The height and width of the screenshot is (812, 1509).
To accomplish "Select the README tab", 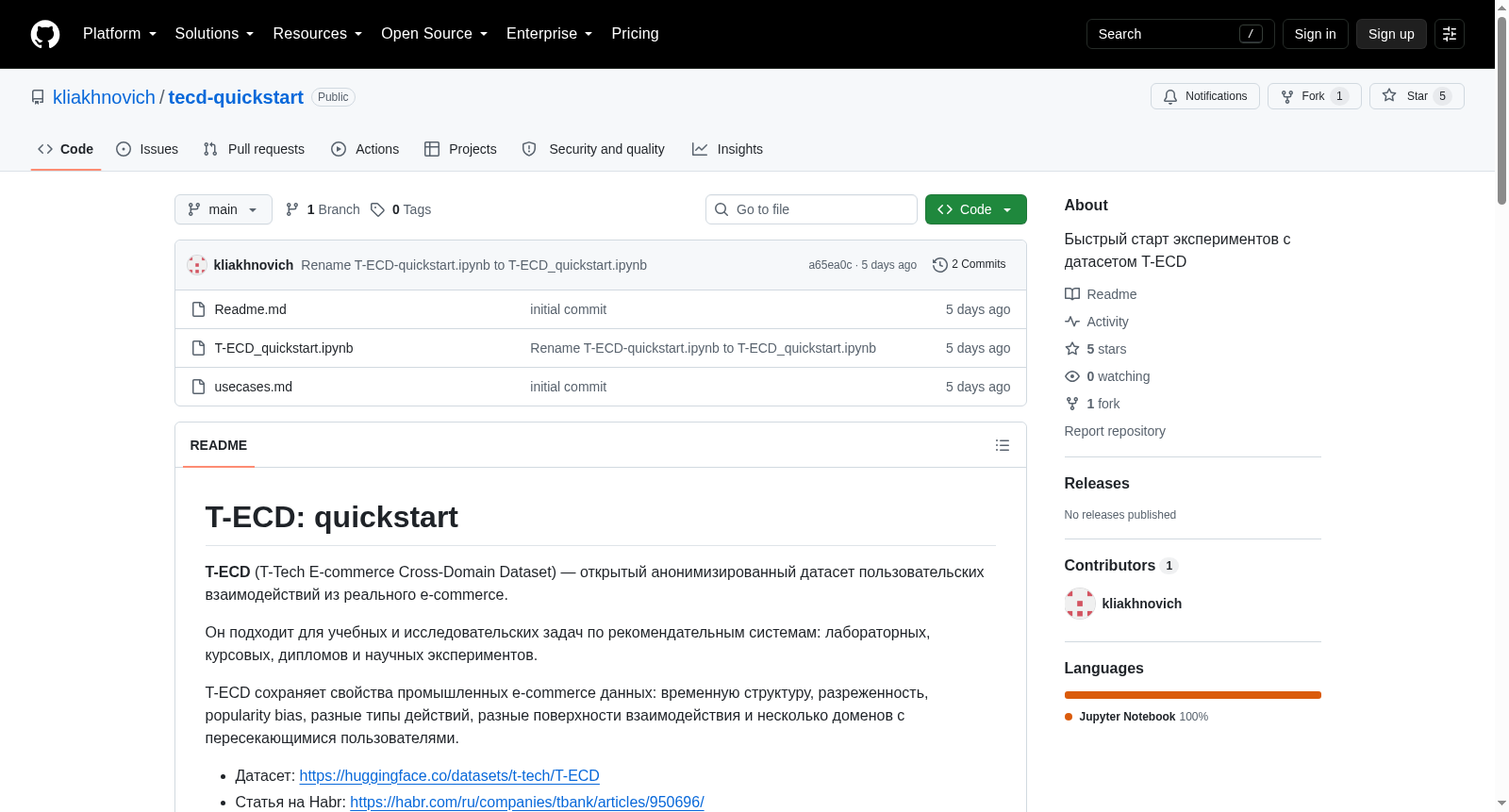I will point(219,445).
